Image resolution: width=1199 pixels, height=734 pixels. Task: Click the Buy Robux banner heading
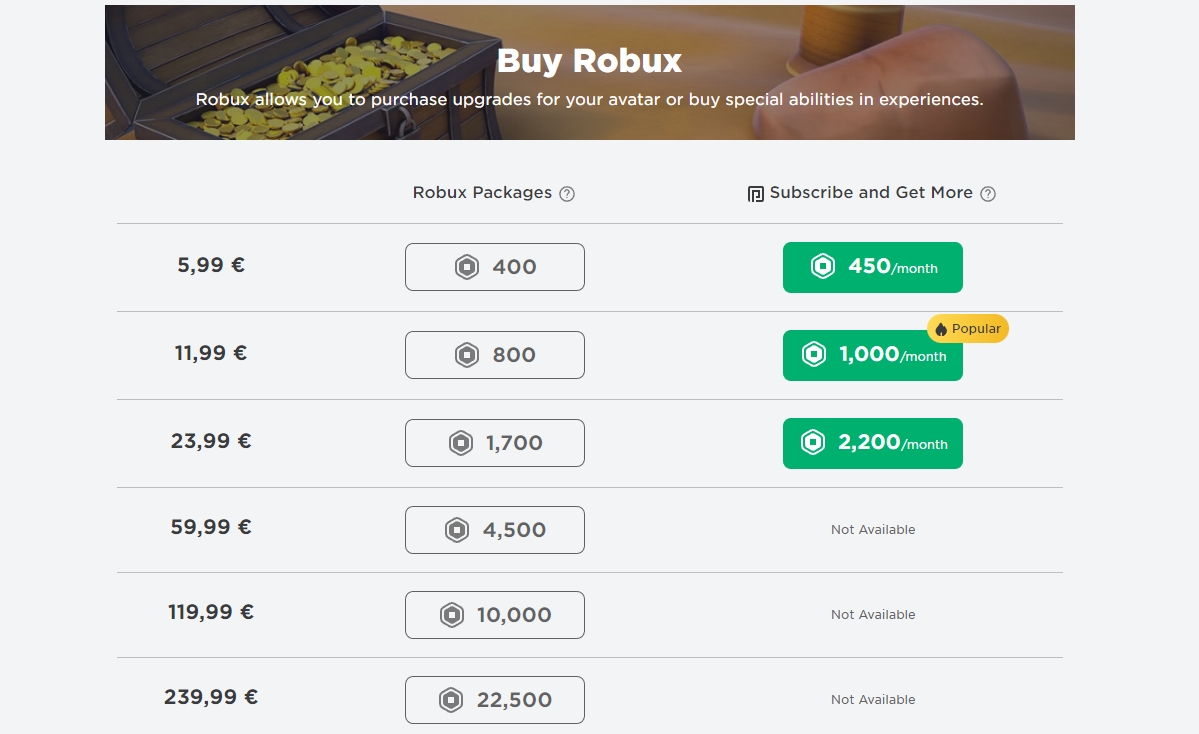(x=589, y=61)
